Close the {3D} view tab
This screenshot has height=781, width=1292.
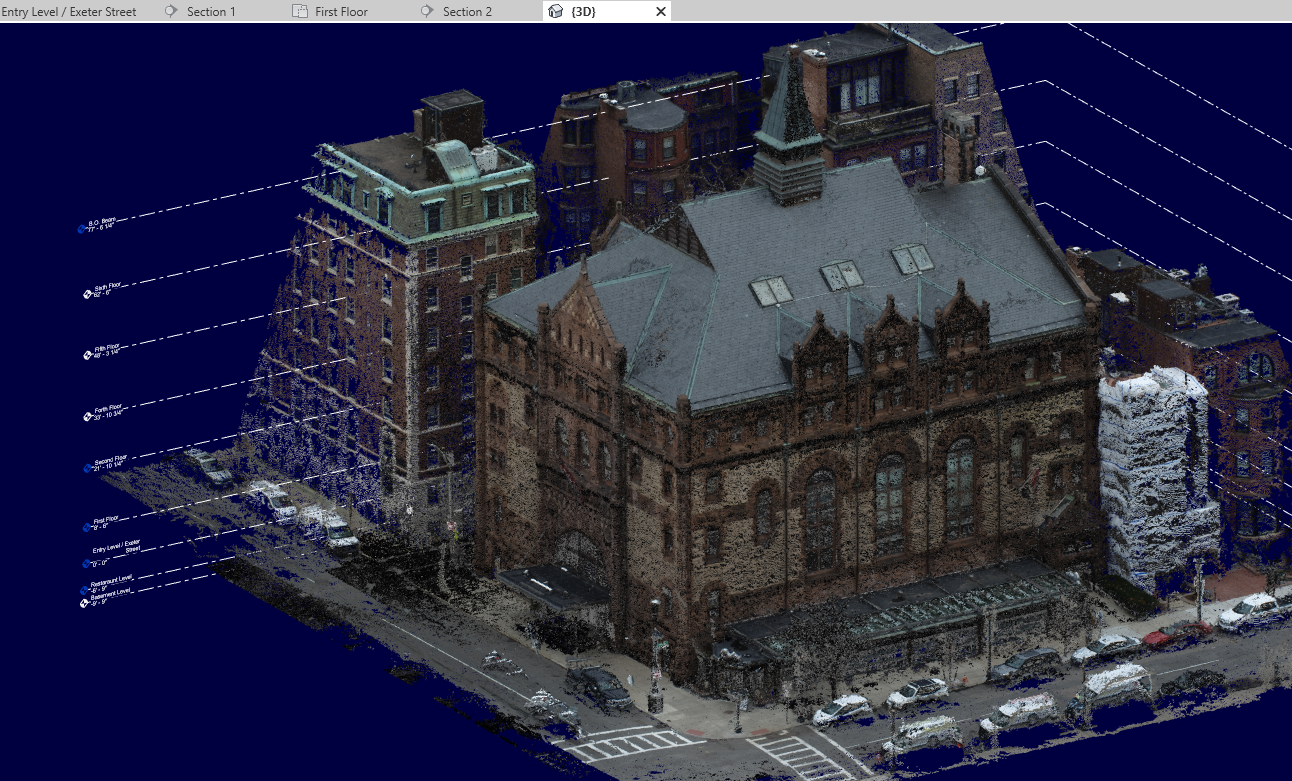659,11
